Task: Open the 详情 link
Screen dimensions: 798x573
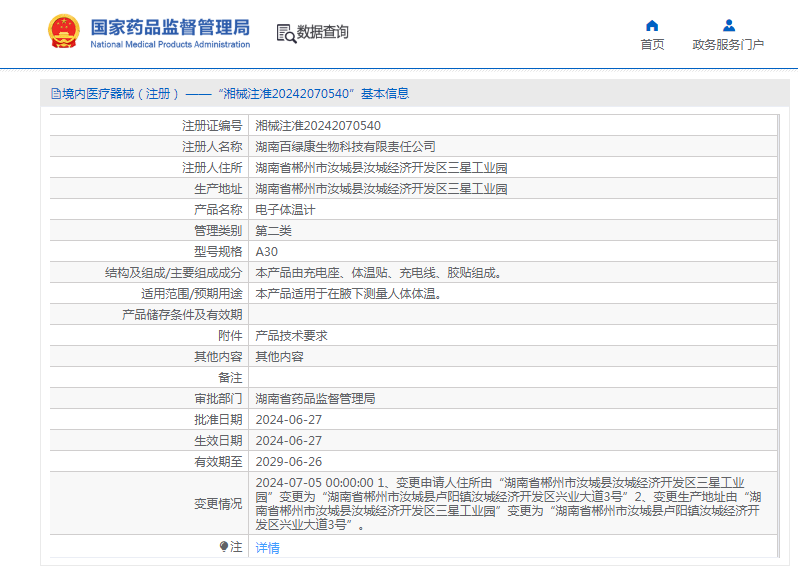Action: click(267, 548)
